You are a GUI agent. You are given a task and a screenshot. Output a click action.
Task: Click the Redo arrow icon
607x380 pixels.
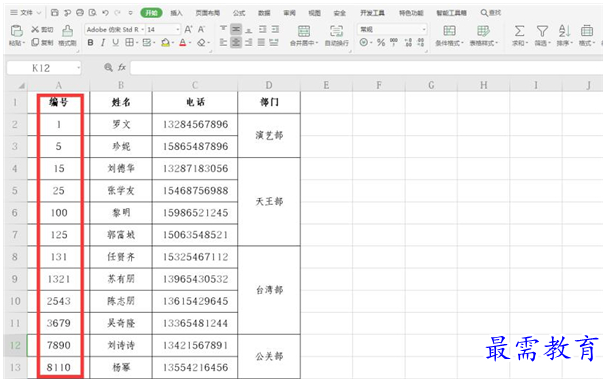point(118,13)
